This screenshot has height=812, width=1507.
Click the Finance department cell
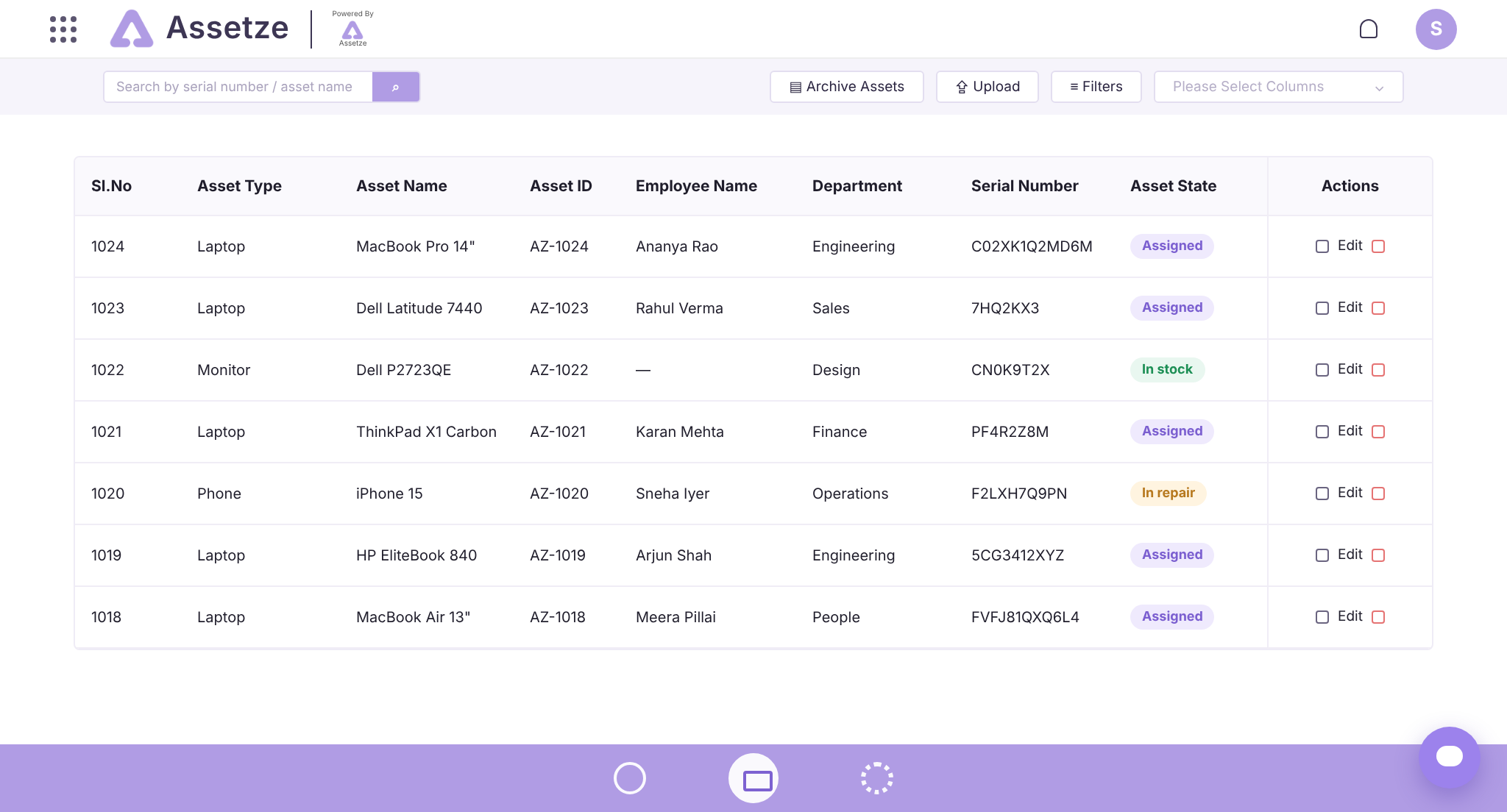840,432
